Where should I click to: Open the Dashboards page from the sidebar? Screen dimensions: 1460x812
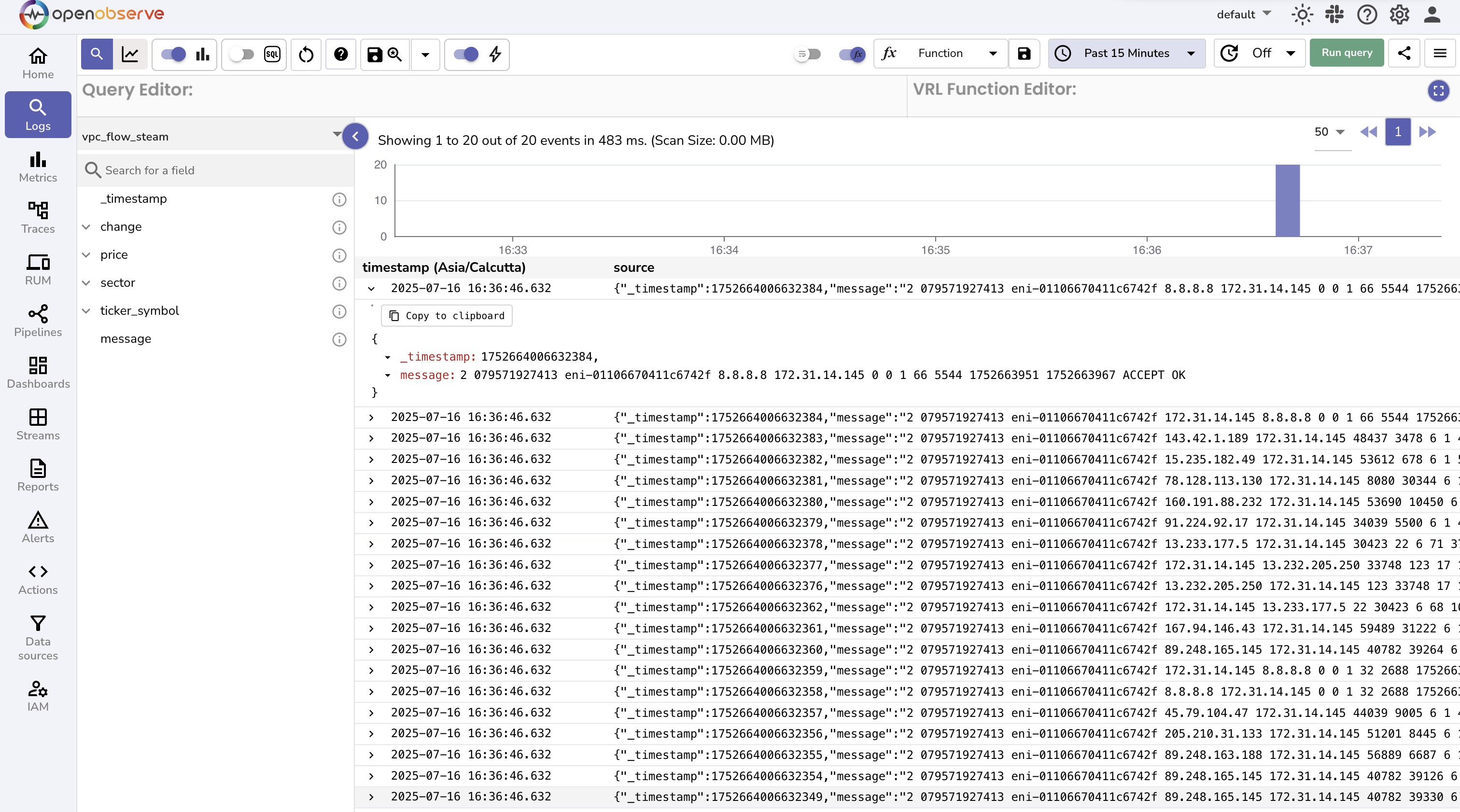[x=37, y=372]
